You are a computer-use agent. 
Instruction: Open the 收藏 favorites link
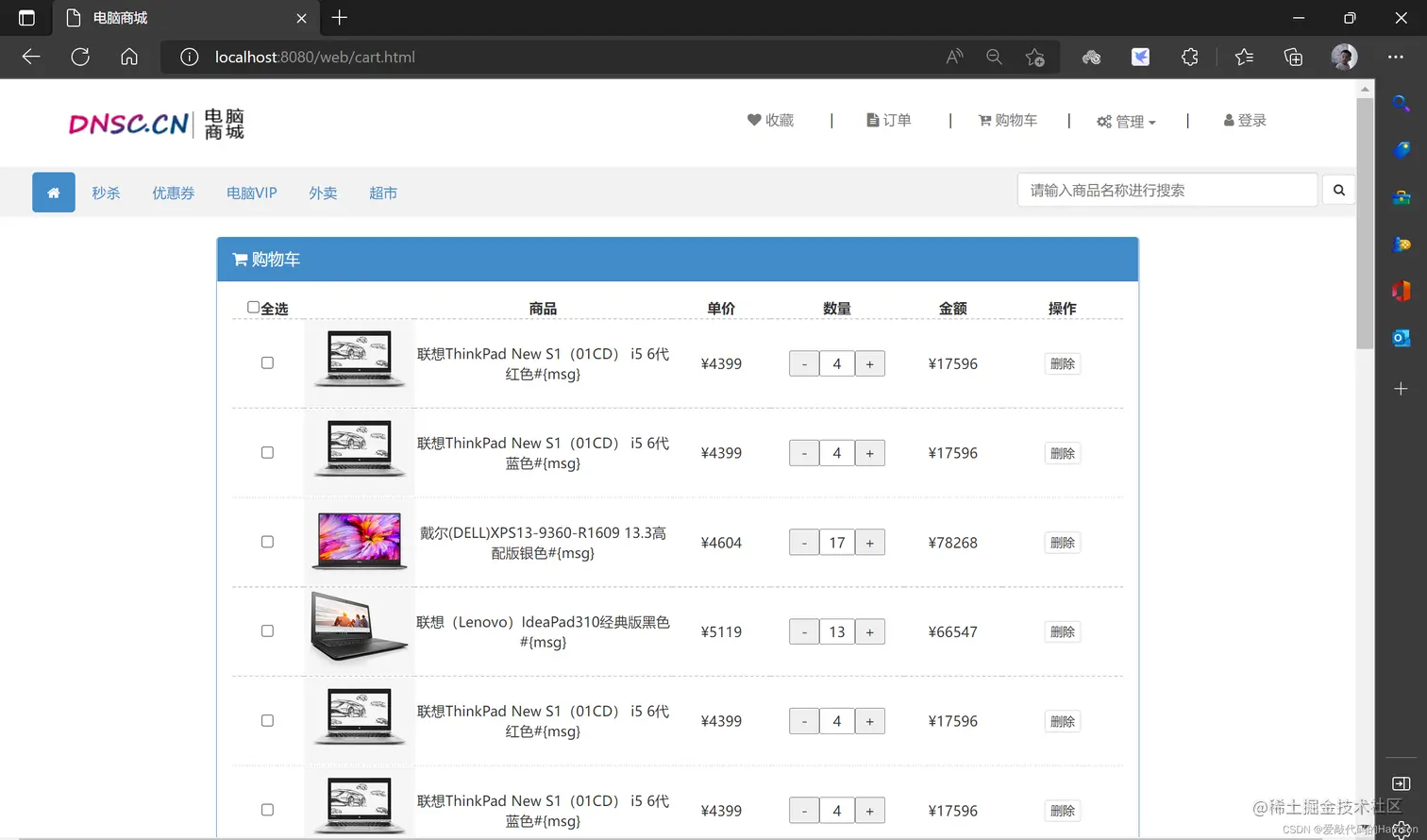pyautogui.click(x=770, y=120)
